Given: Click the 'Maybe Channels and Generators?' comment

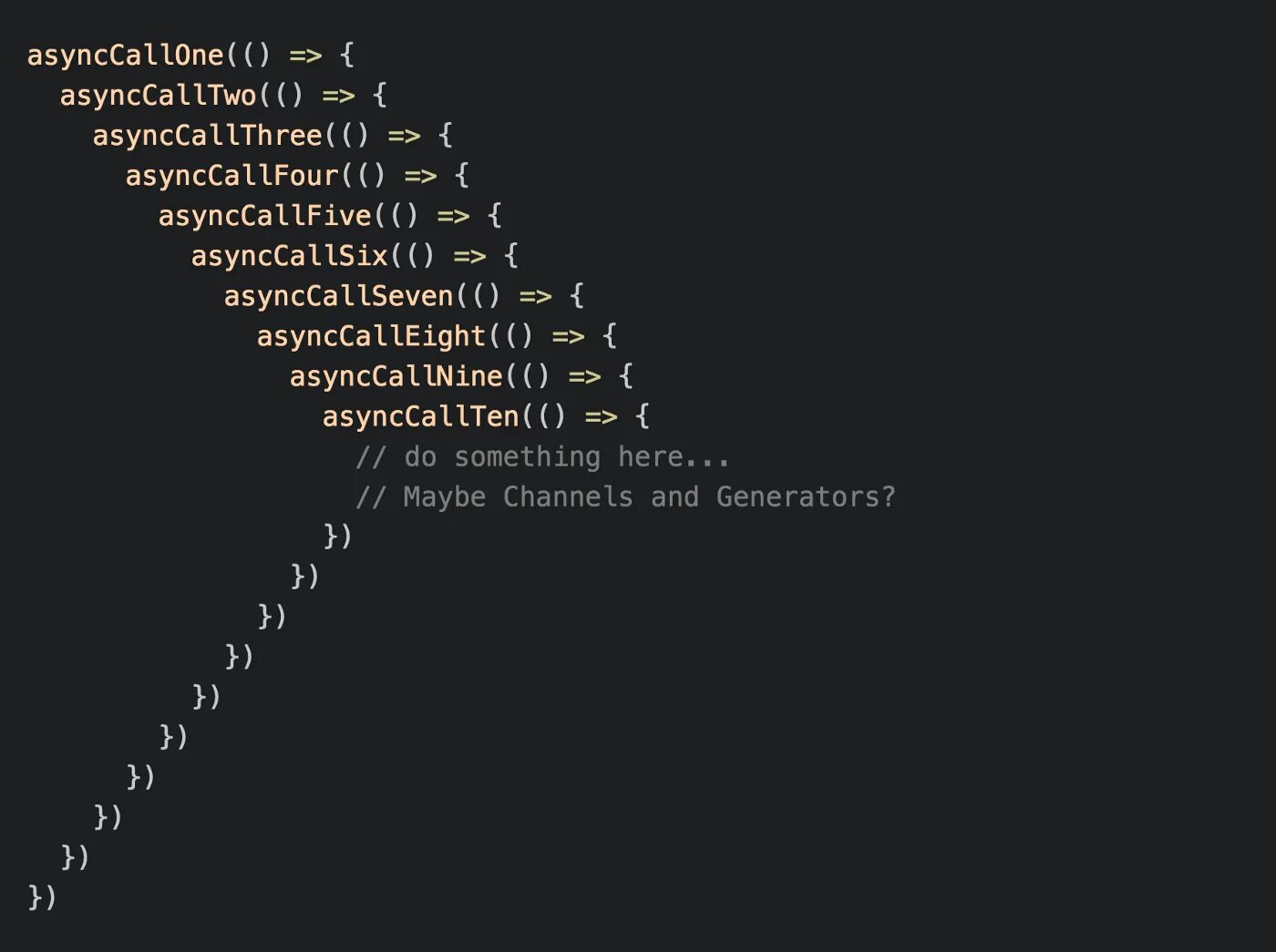Looking at the screenshot, I should (x=625, y=496).
